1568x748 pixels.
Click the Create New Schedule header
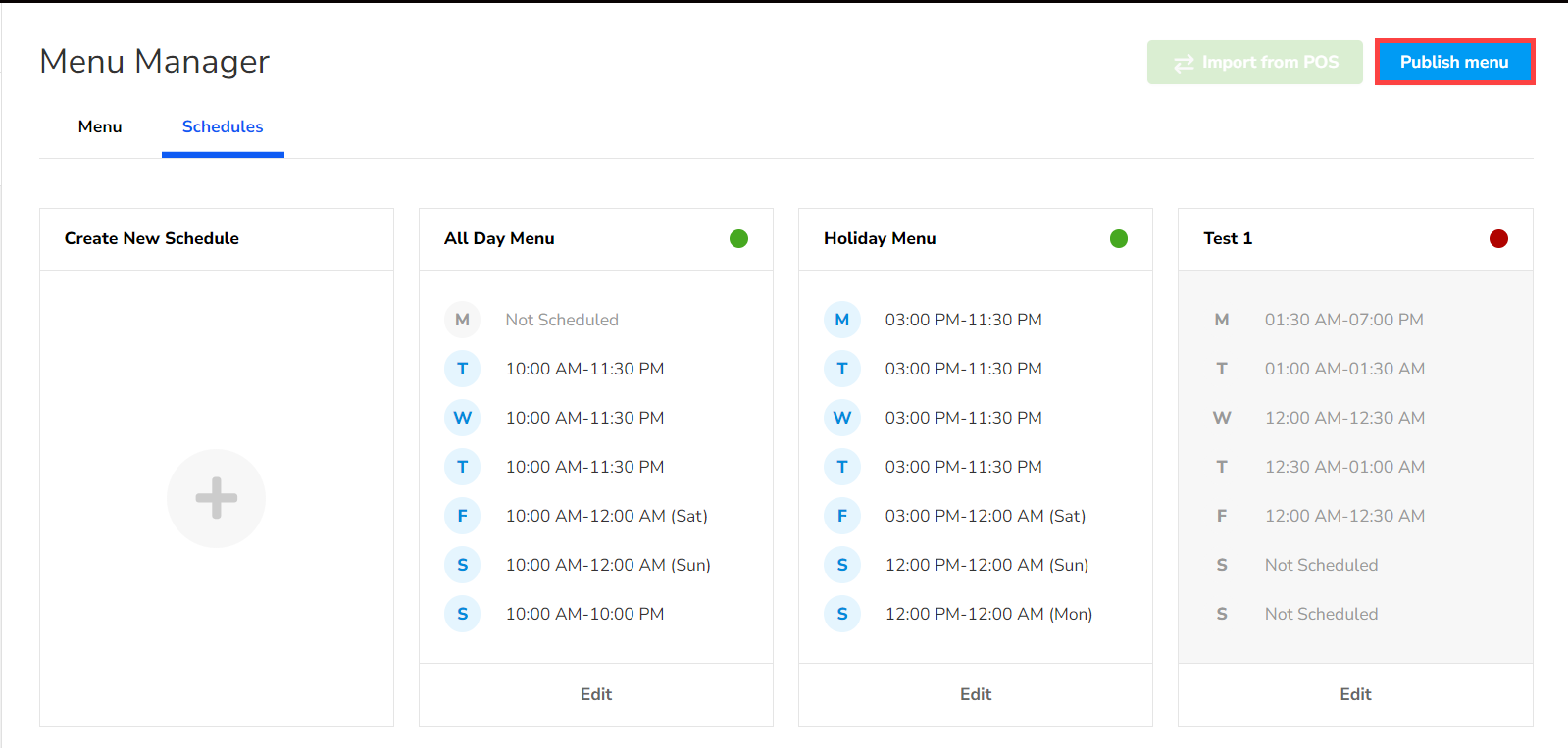tap(152, 238)
